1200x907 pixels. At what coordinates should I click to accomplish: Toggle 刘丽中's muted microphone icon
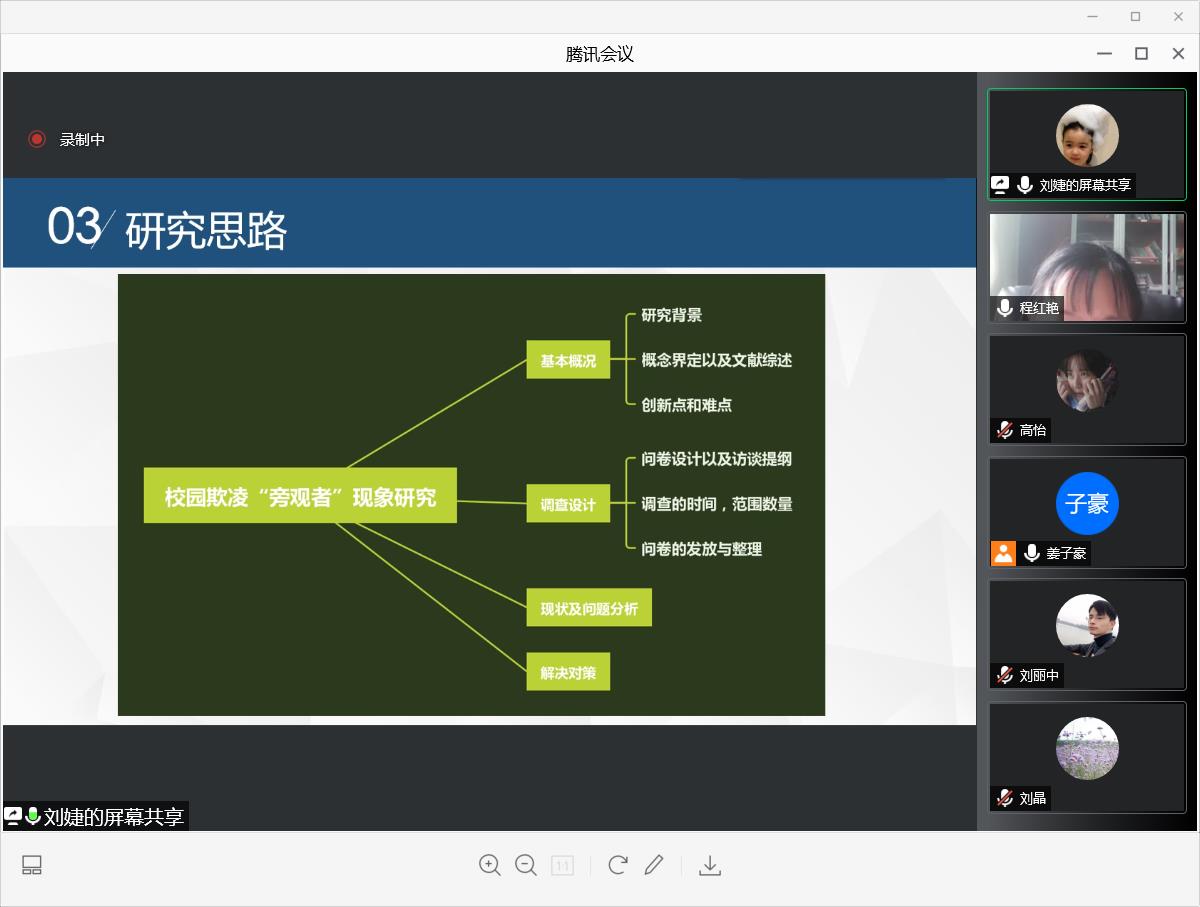pyautogui.click(x=1004, y=675)
